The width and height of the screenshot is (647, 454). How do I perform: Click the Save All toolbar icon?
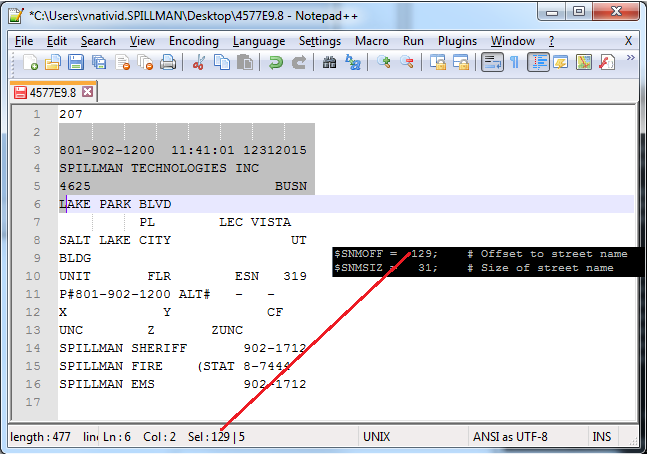point(99,63)
